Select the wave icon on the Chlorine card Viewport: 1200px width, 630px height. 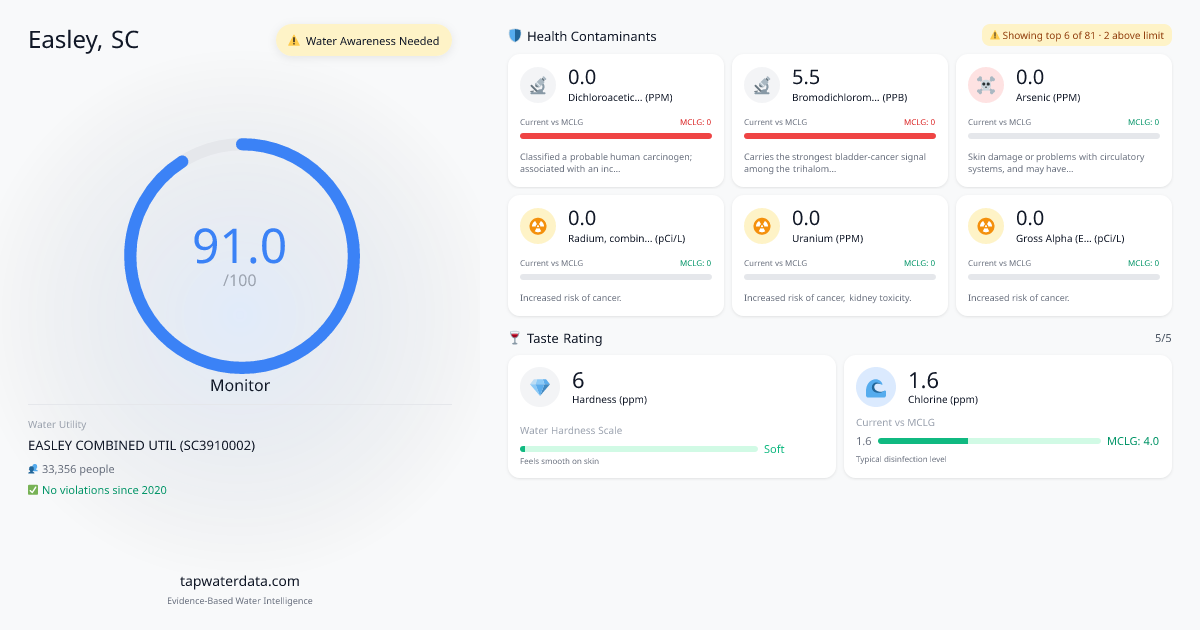876,387
